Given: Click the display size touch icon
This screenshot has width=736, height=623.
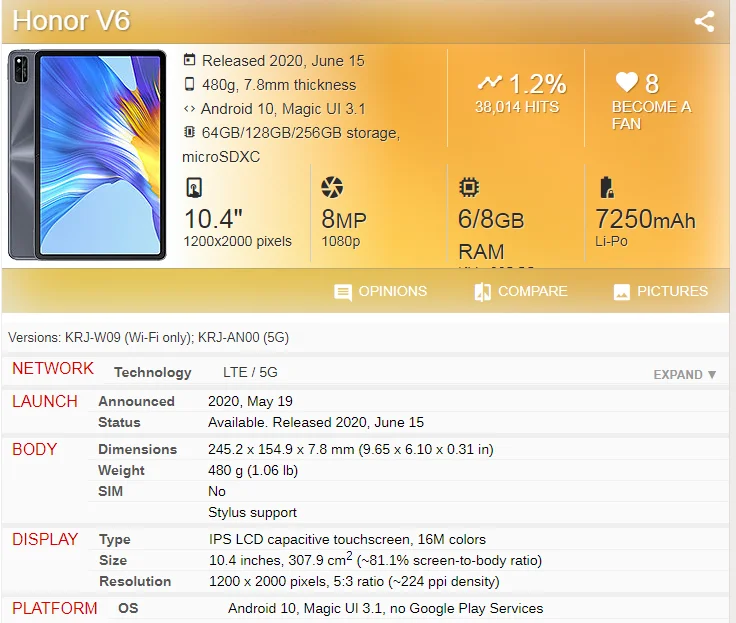Looking at the screenshot, I should 194,187.
